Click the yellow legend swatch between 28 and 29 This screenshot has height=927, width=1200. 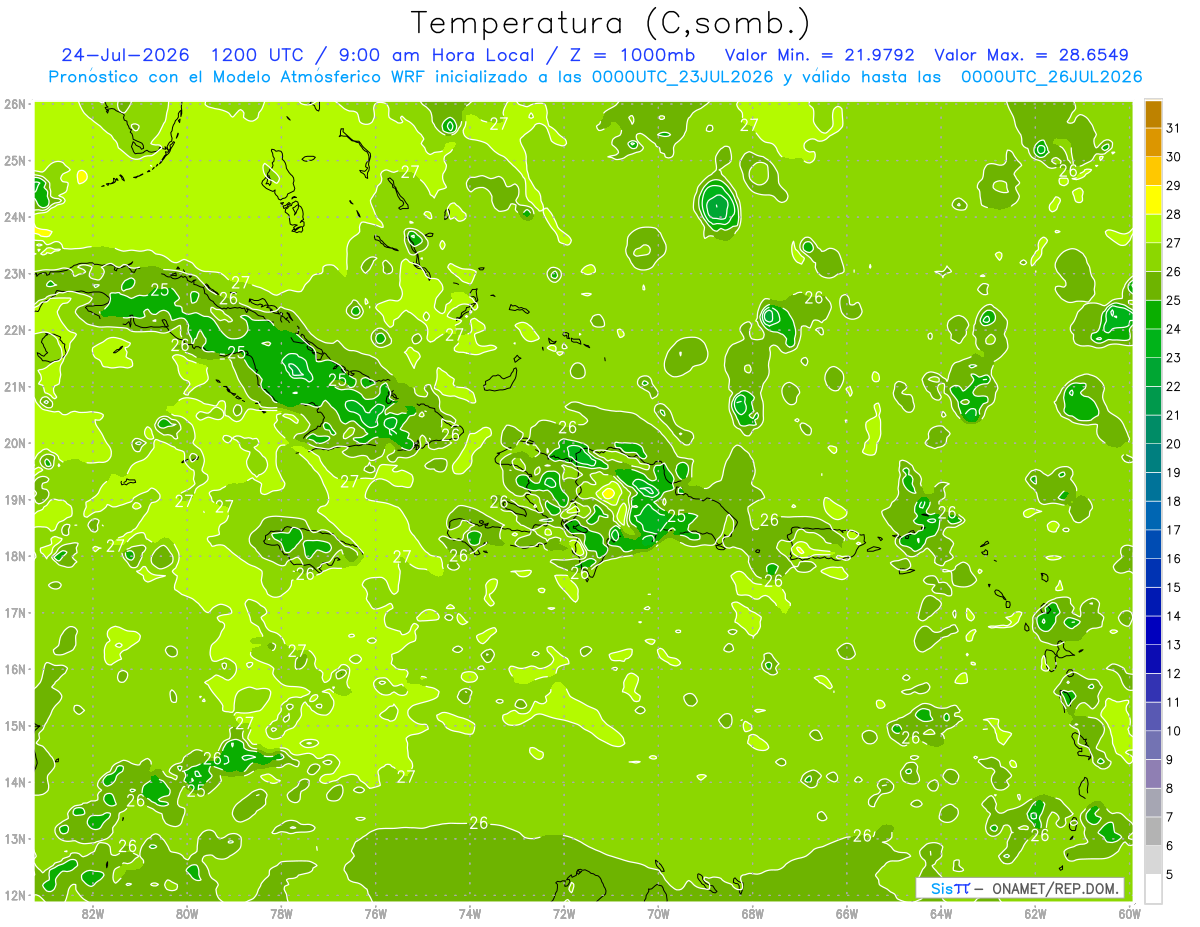pos(1153,200)
